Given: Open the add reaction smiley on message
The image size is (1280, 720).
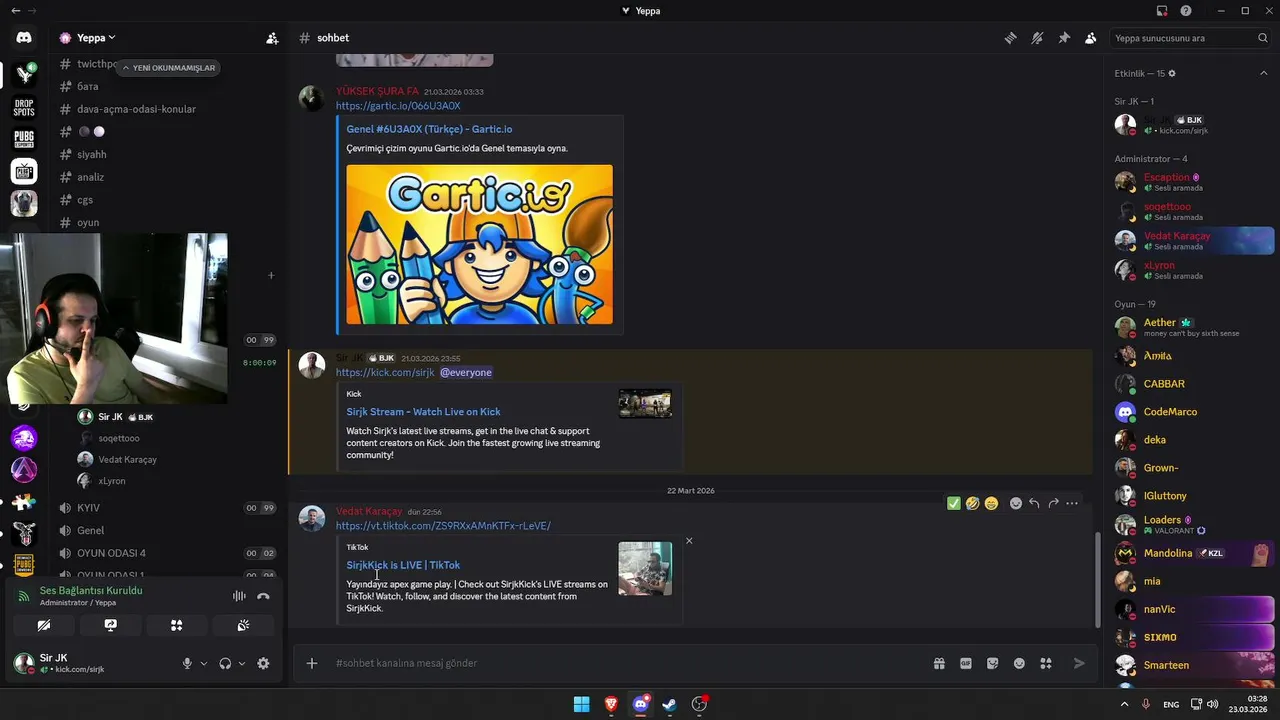Looking at the screenshot, I should 1016,503.
